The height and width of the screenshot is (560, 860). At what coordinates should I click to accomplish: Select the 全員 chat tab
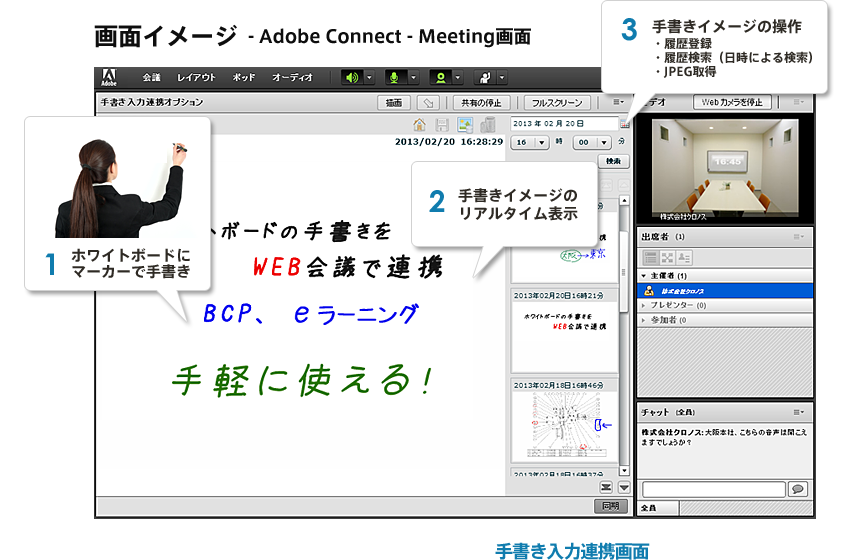point(657,508)
